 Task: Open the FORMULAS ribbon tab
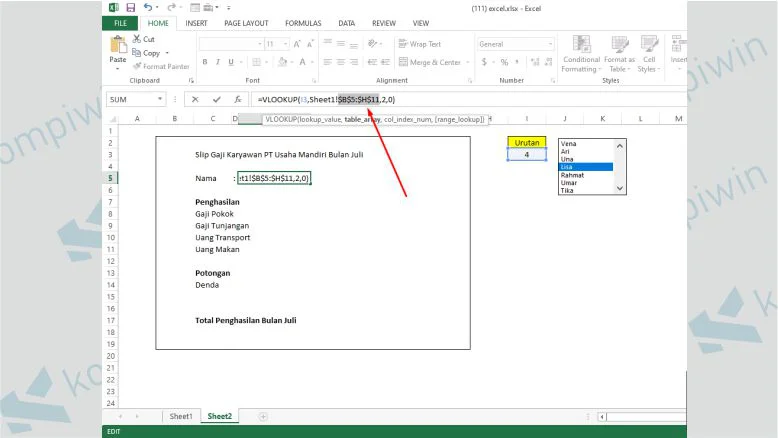click(x=303, y=23)
